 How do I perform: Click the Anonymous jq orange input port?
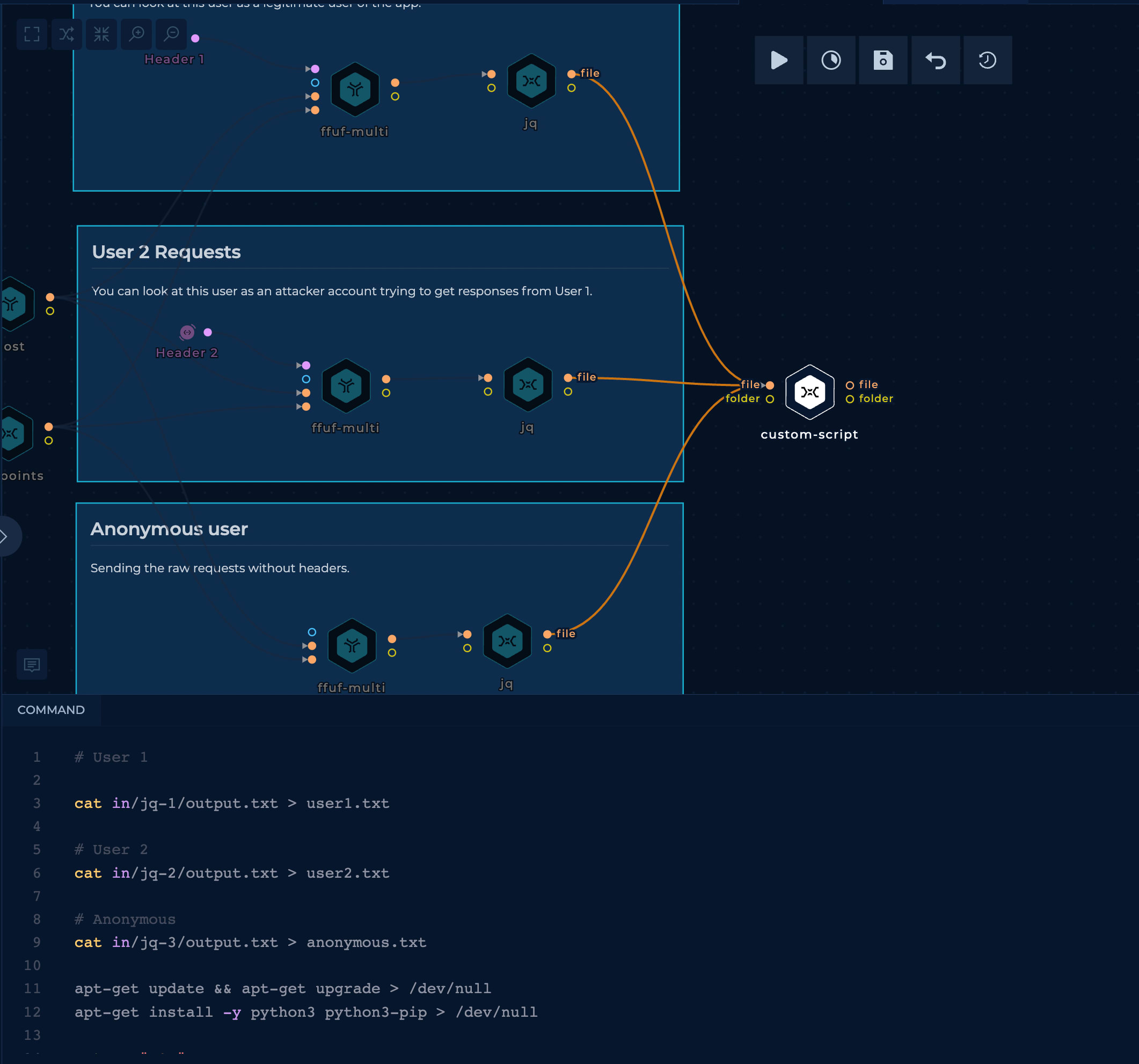[467, 635]
